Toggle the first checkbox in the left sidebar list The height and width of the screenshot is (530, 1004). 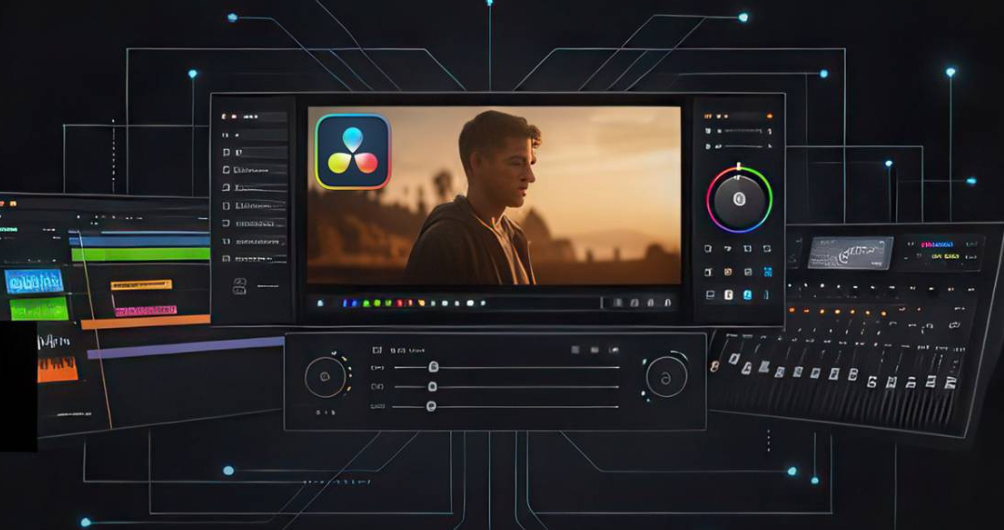[x=227, y=152]
